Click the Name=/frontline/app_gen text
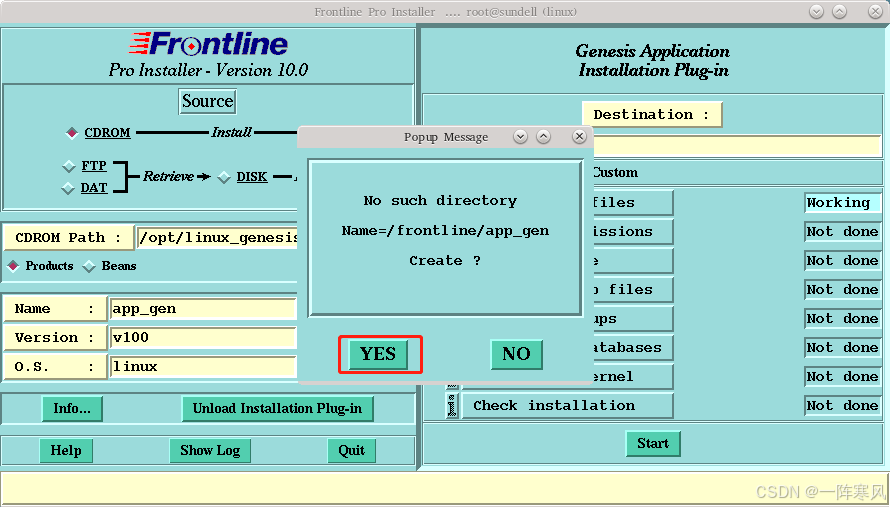The image size is (890, 507). click(446, 231)
